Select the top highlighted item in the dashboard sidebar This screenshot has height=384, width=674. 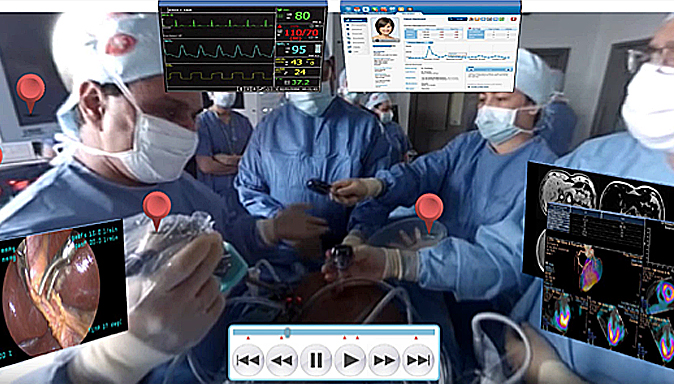357,21
